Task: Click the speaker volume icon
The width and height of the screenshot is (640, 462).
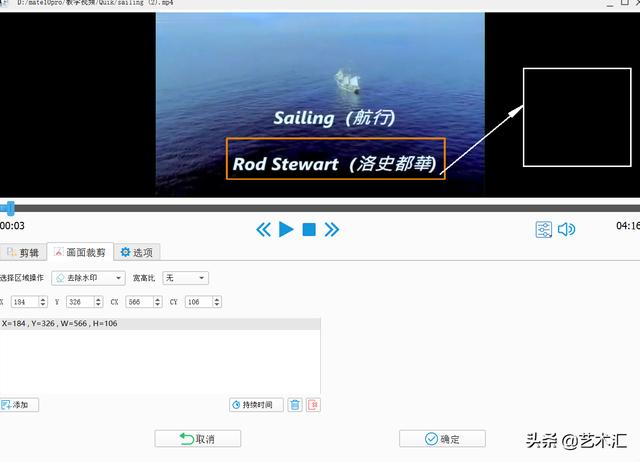Action: [567, 229]
